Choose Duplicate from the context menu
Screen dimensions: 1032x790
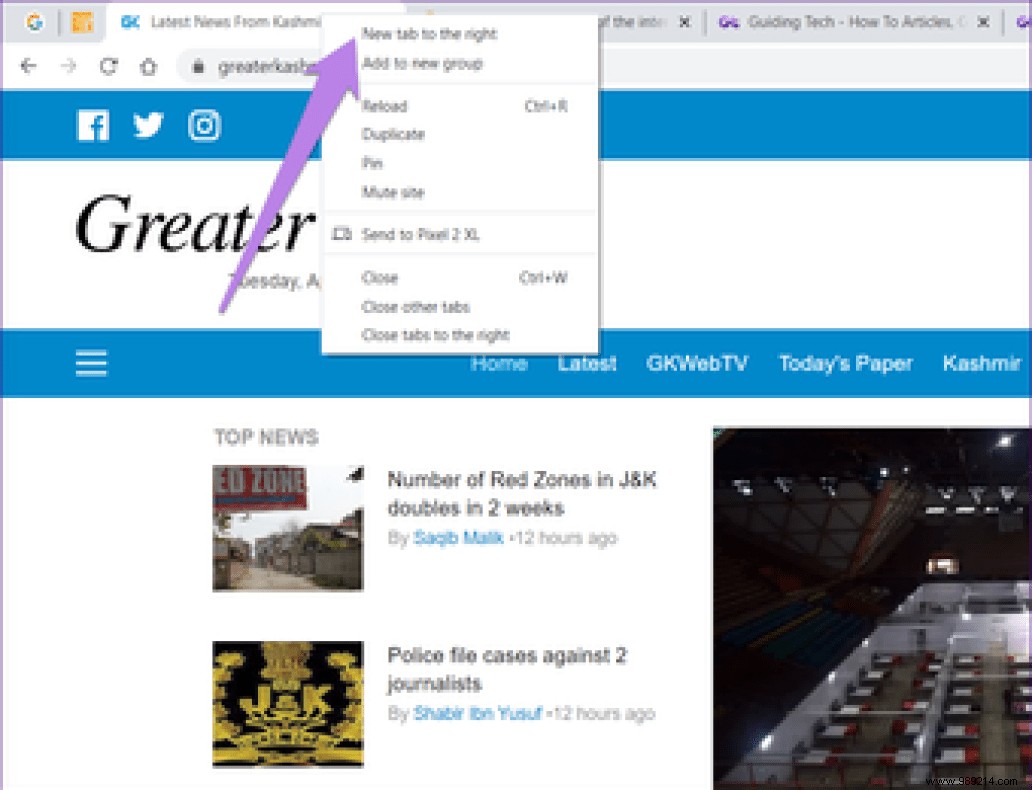click(x=392, y=134)
